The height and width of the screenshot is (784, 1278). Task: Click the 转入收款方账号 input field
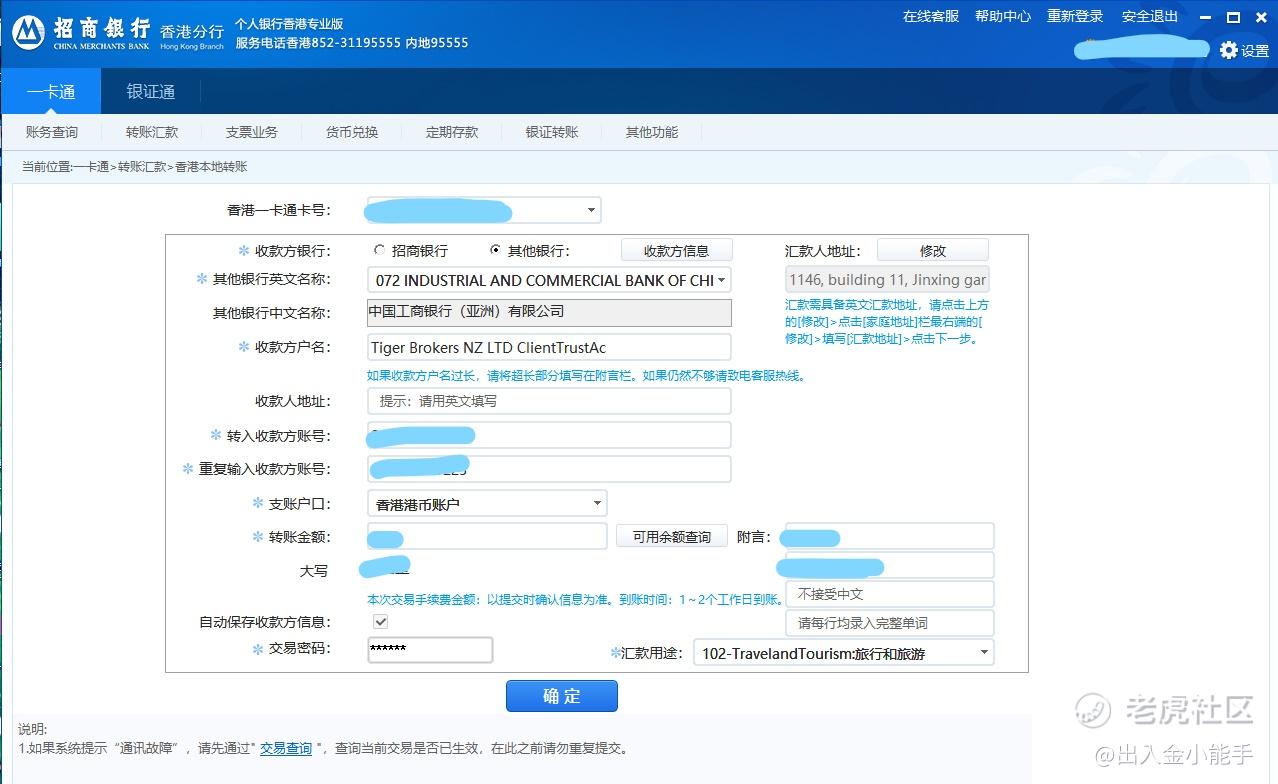[x=549, y=435]
